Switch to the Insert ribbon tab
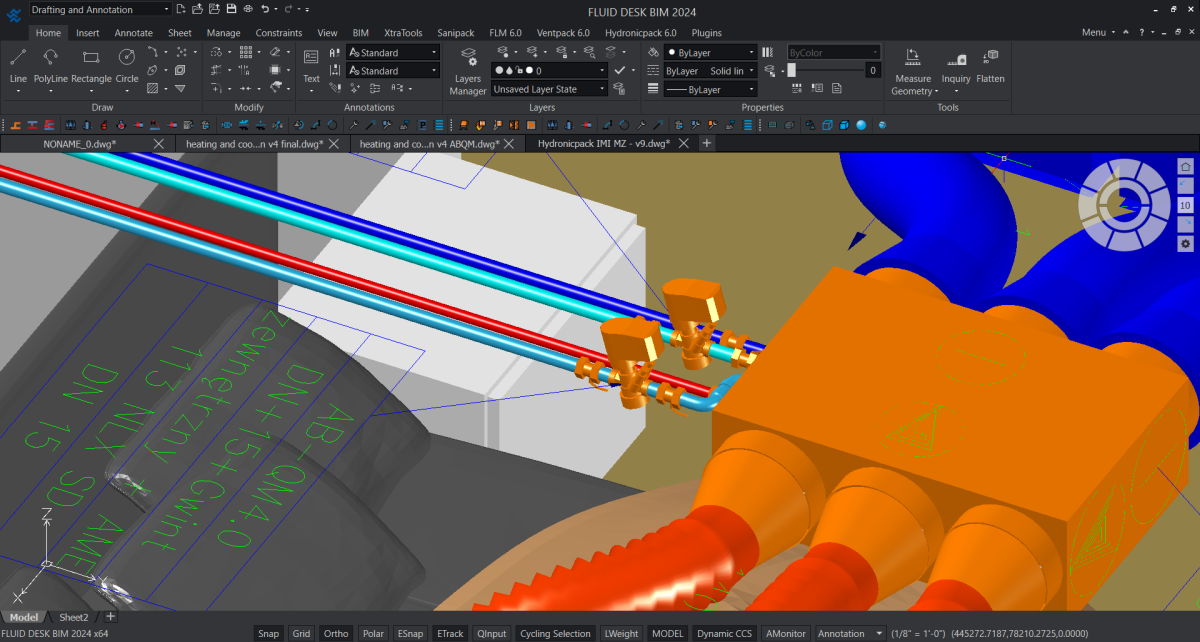 pos(88,32)
